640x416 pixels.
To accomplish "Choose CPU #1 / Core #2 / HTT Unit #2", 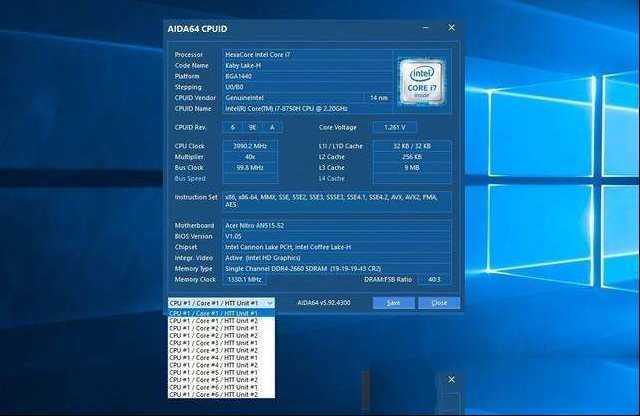I will coord(221,335).
